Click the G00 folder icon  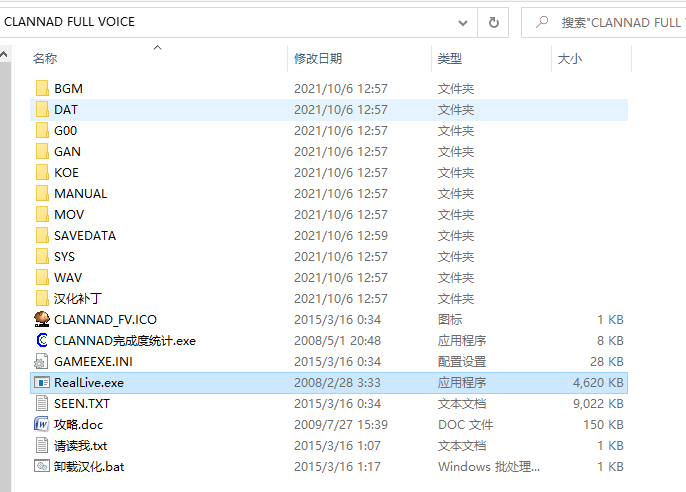[x=42, y=130]
